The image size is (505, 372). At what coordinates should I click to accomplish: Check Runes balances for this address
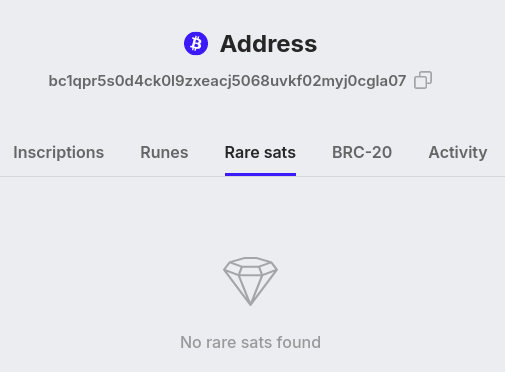click(164, 152)
